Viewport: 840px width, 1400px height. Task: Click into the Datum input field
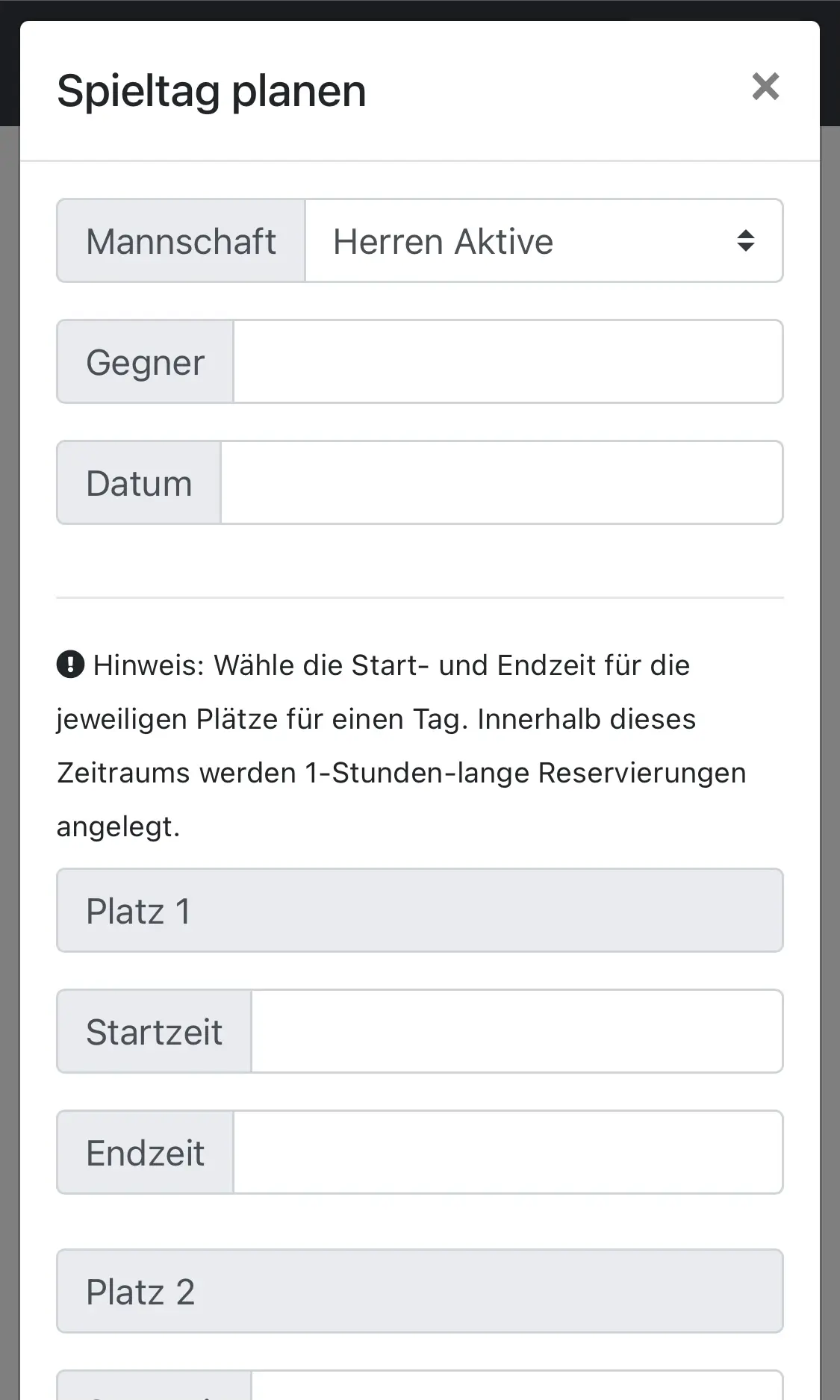click(502, 483)
